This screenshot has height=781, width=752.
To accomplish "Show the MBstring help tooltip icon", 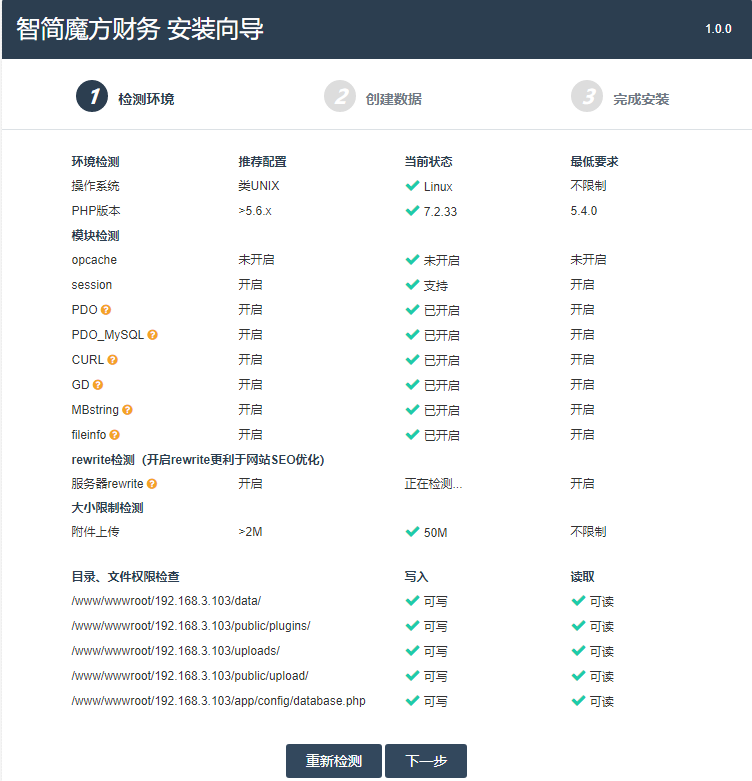I will click(x=127, y=410).
